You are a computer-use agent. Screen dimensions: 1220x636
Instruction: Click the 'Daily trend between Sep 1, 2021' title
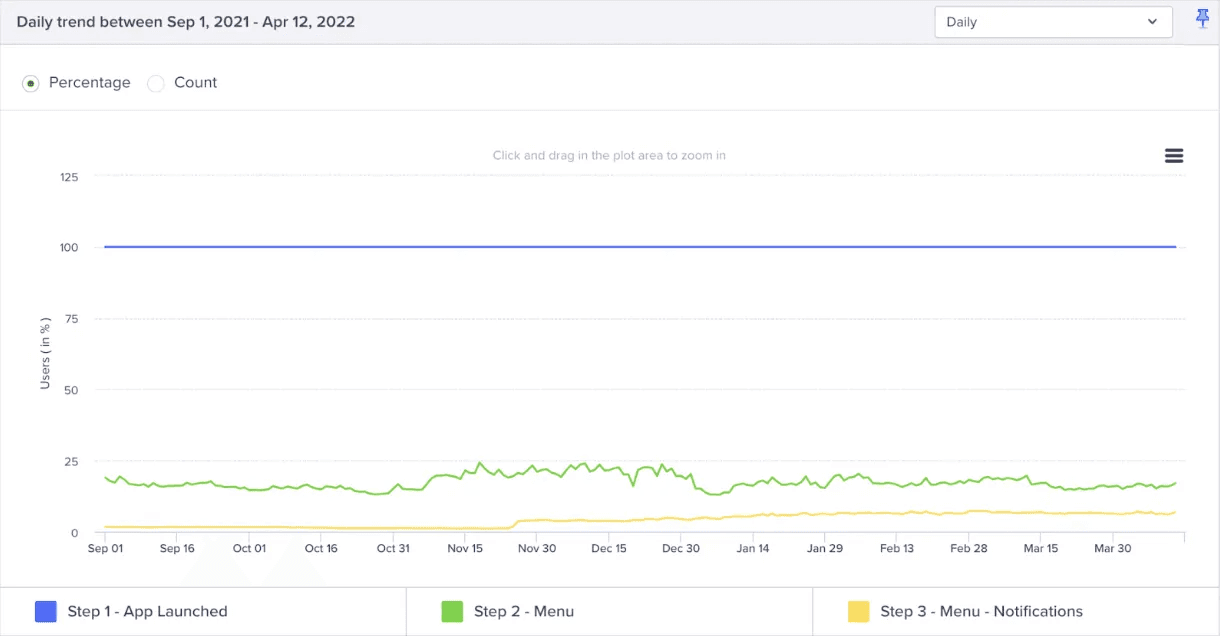(185, 21)
